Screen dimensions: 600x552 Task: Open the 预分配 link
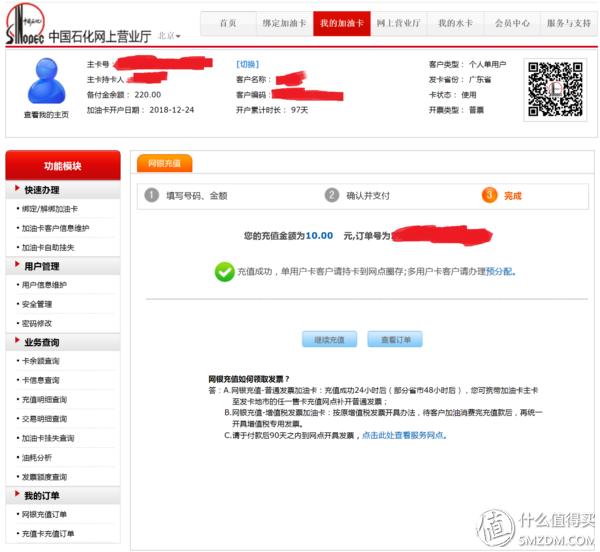pos(499,272)
